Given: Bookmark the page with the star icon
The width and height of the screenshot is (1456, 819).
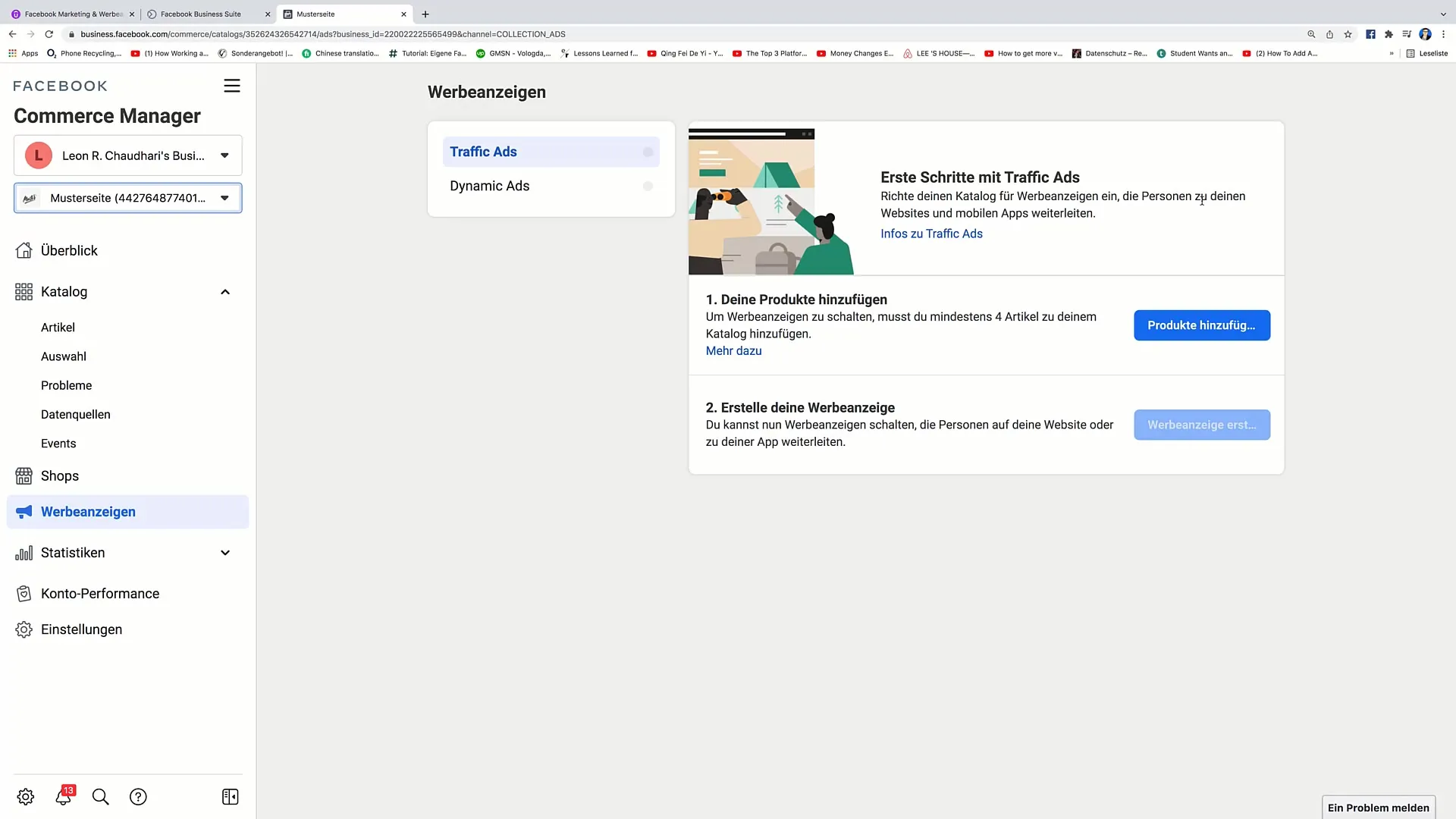Looking at the screenshot, I should [x=1348, y=34].
